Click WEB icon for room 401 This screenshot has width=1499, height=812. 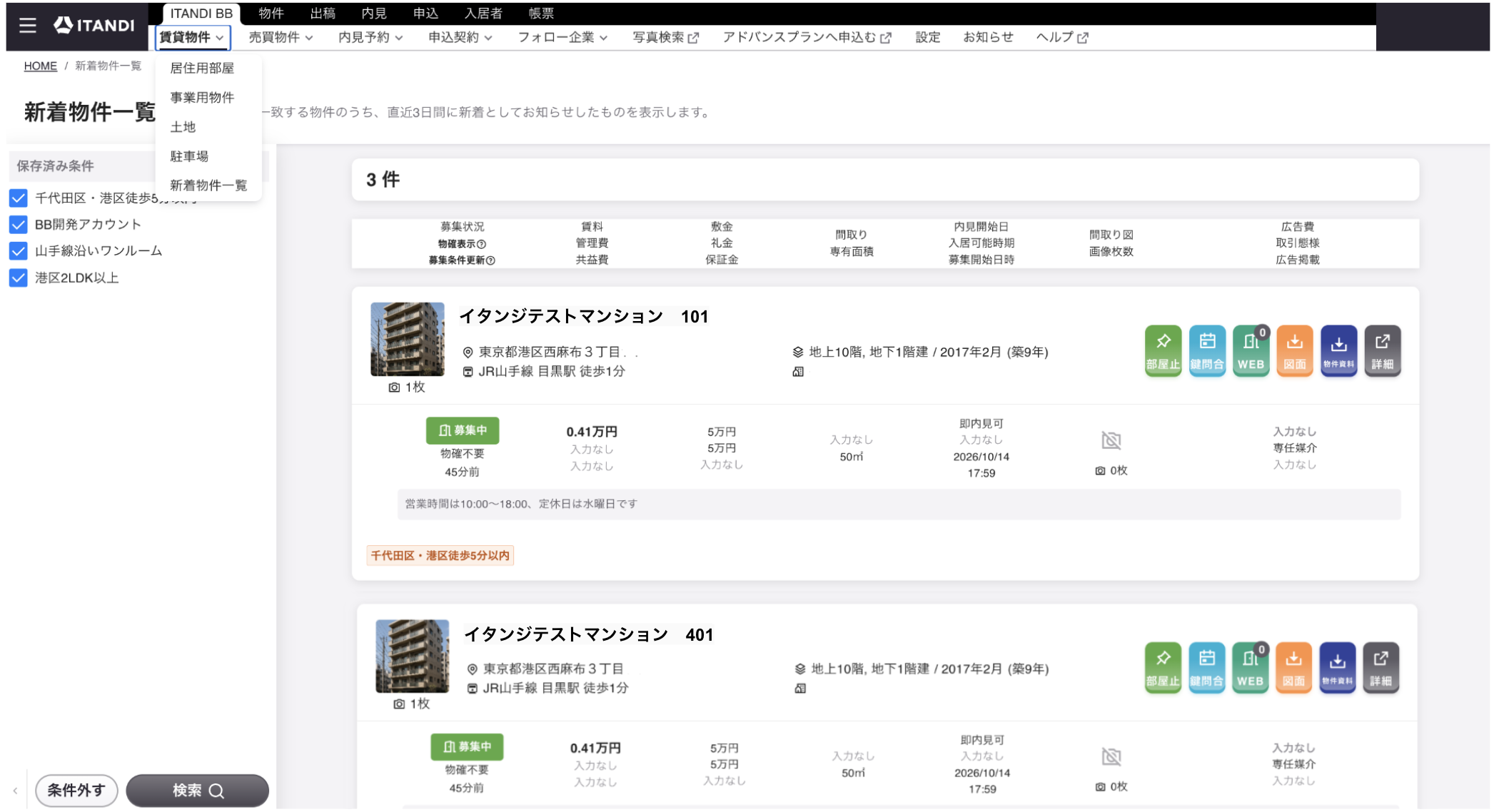coord(1250,667)
